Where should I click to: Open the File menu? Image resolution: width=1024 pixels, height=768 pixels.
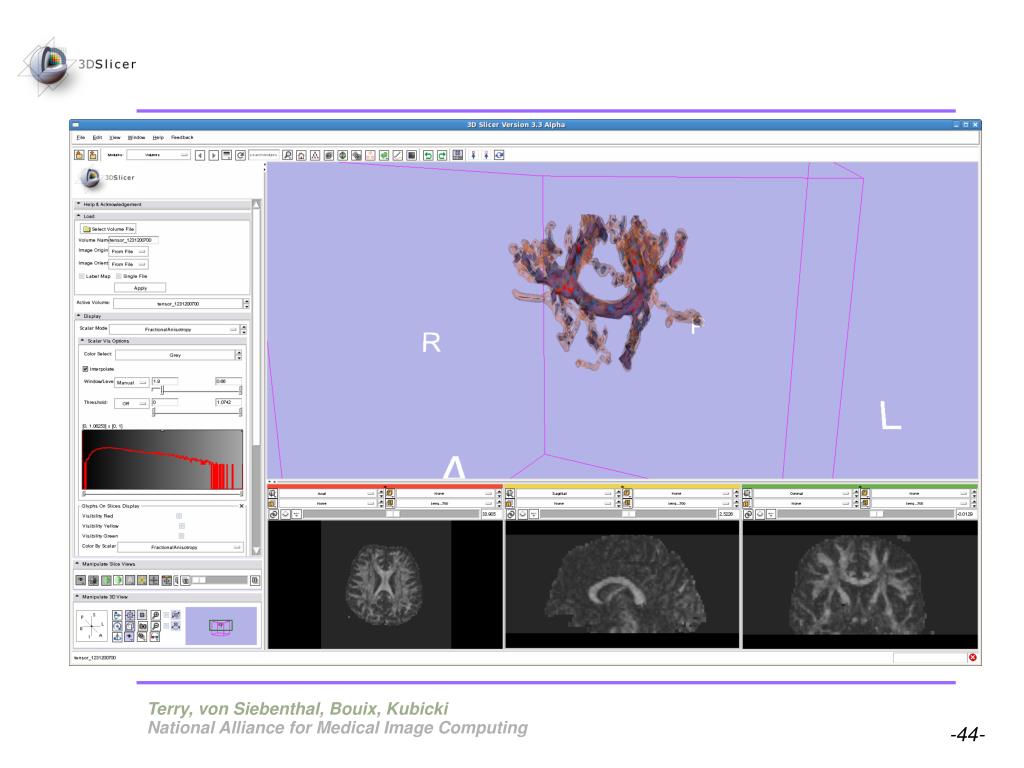click(80, 138)
